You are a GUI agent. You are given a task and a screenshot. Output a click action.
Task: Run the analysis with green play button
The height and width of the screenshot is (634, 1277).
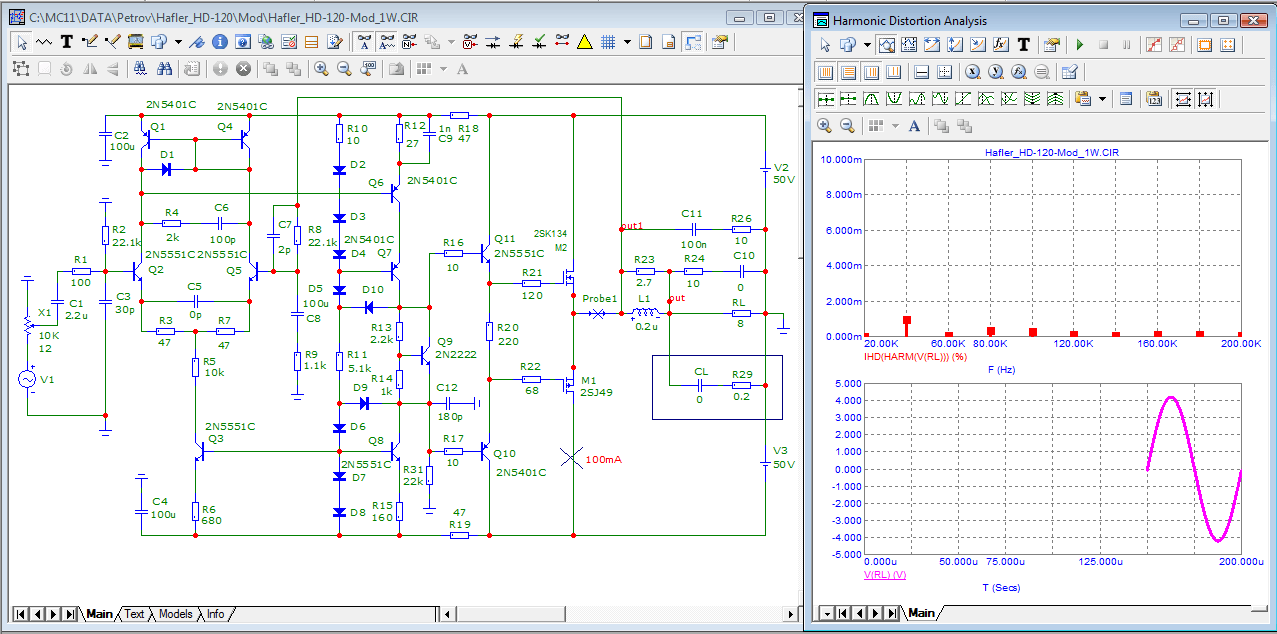click(1080, 45)
